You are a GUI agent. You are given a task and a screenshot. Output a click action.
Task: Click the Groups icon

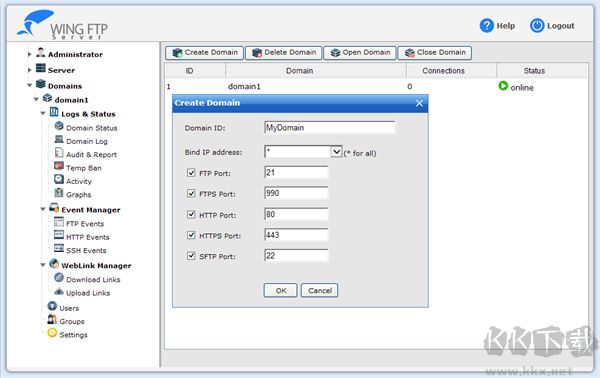coord(52,319)
